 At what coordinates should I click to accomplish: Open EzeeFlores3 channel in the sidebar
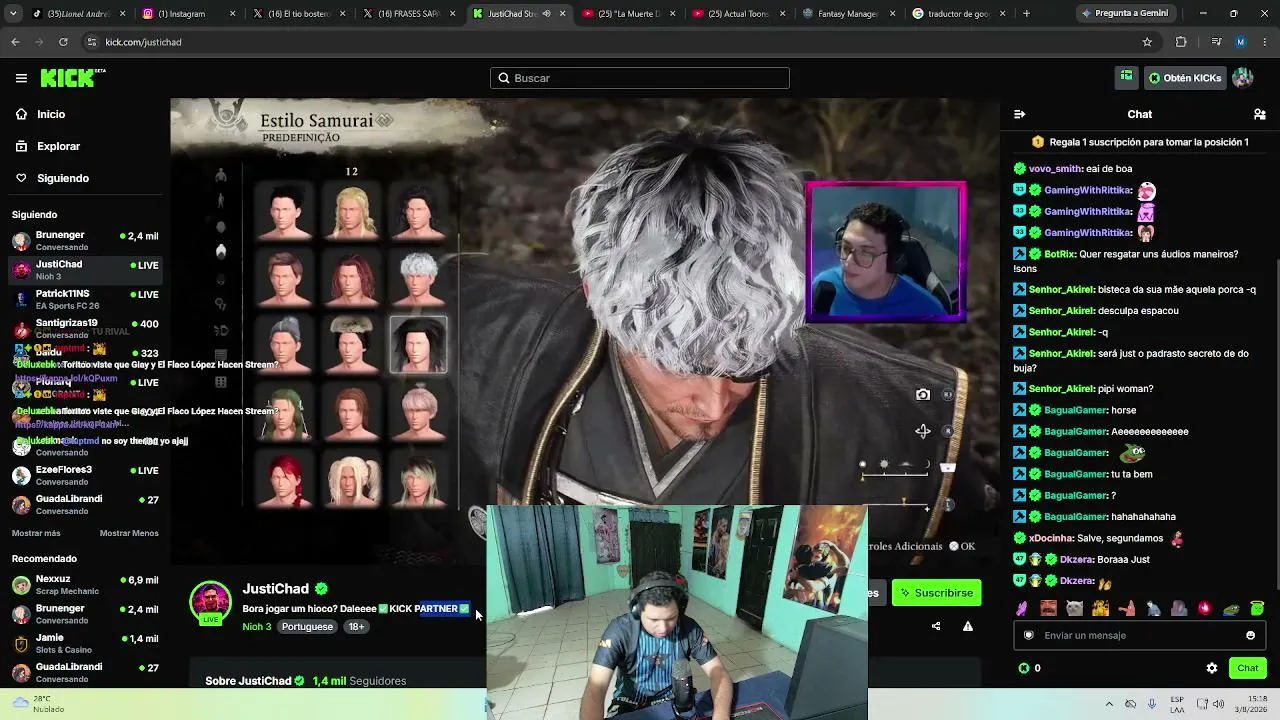(x=85, y=475)
